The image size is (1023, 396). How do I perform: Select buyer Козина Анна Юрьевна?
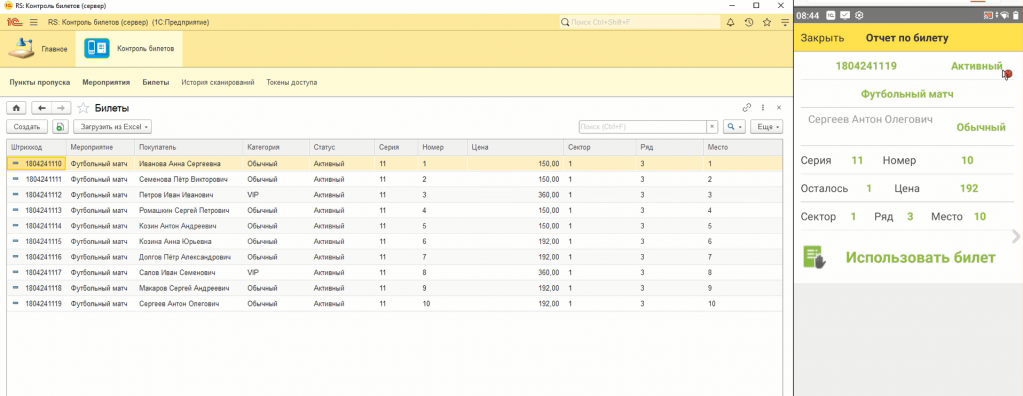(x=175, y=241)
